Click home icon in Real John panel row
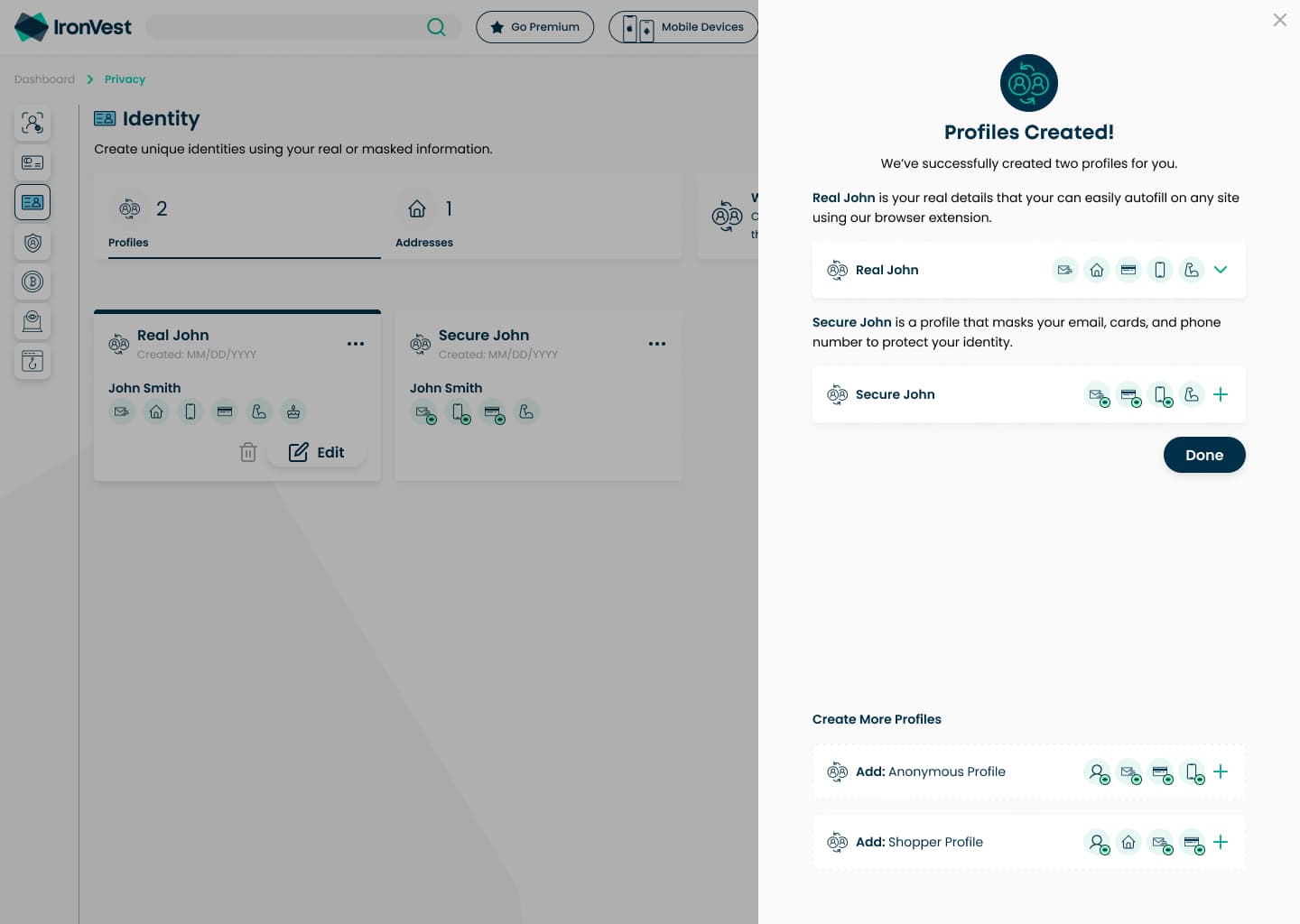The width and height of the screenshot is (1300, 924). click(1097, 270)
